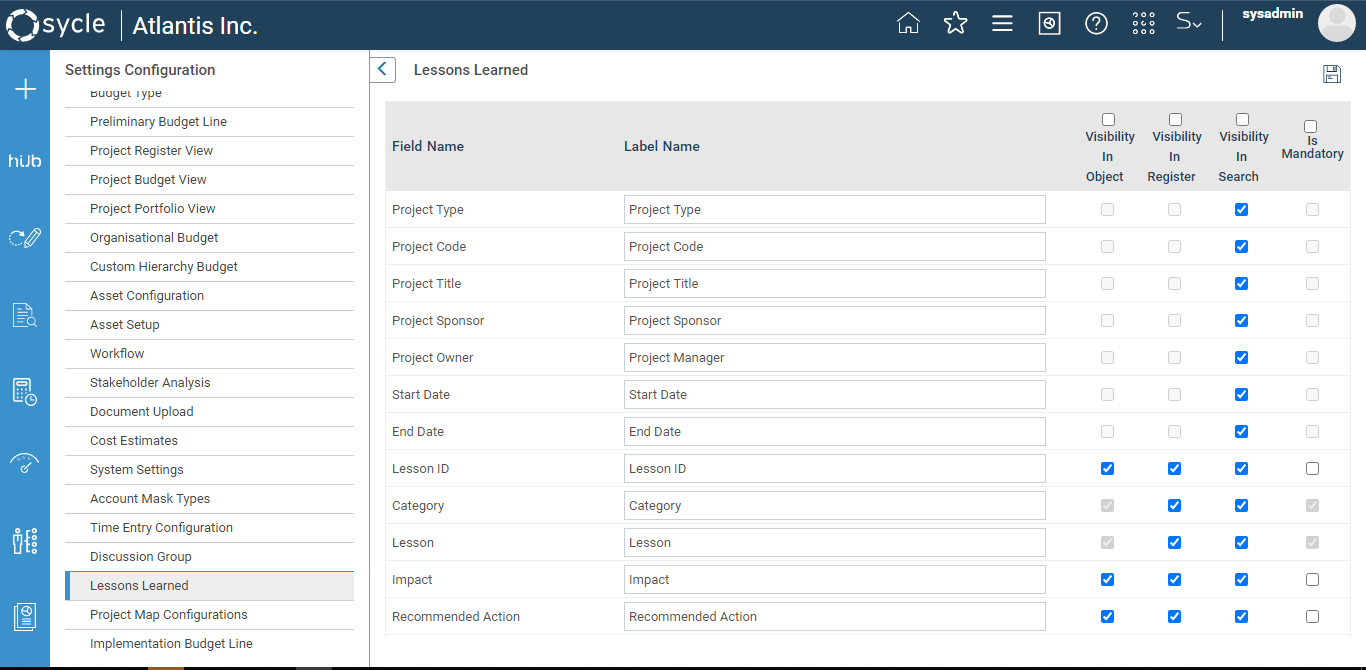Open Workflow settings
Image resolution: width=1366 pixels, height=670 pixels.
tap(209, 354)
